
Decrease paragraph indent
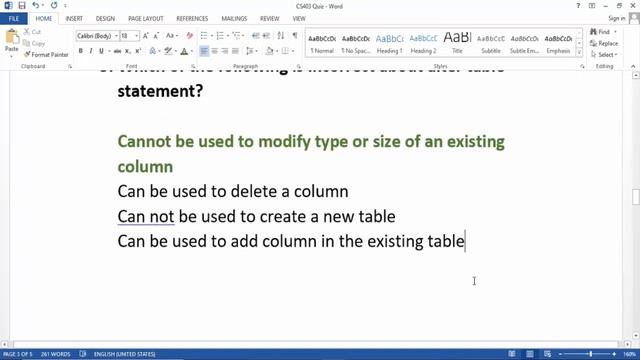pyautogui.click(x=256, y=36)
